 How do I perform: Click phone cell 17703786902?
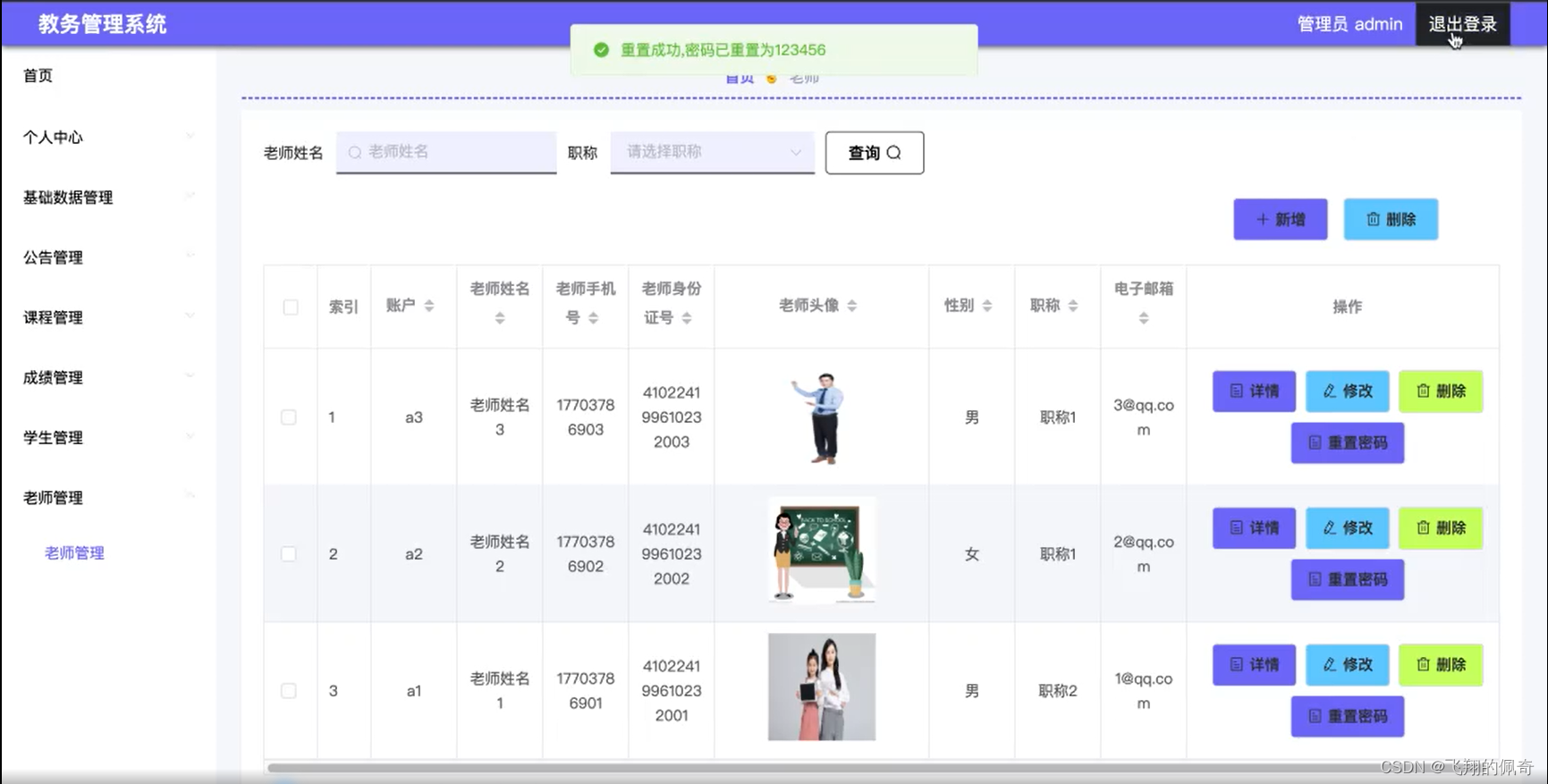pos(586,554)
